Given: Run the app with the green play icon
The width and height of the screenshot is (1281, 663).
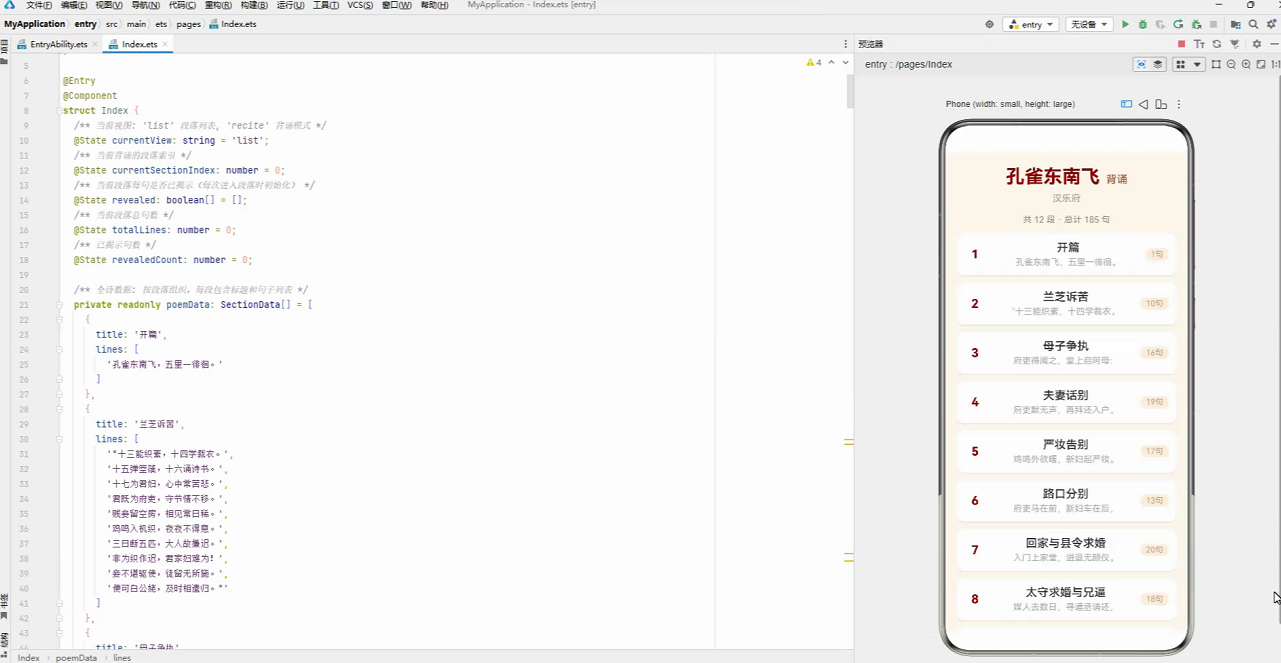Looking at the screenshot, I should 1125,24.
